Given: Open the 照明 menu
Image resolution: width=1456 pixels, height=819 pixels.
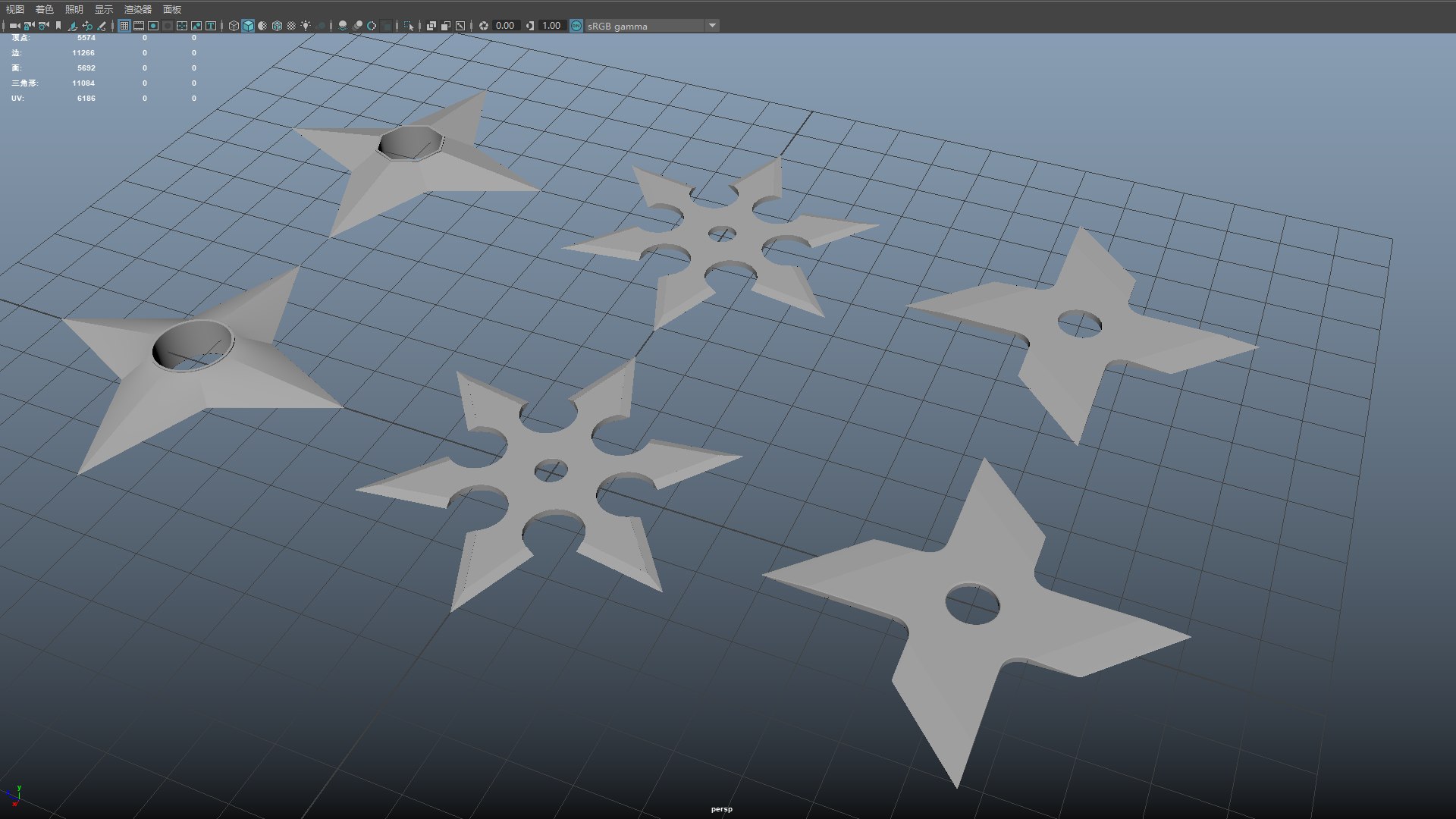Looking at the screenshot, I should [74, 9].
